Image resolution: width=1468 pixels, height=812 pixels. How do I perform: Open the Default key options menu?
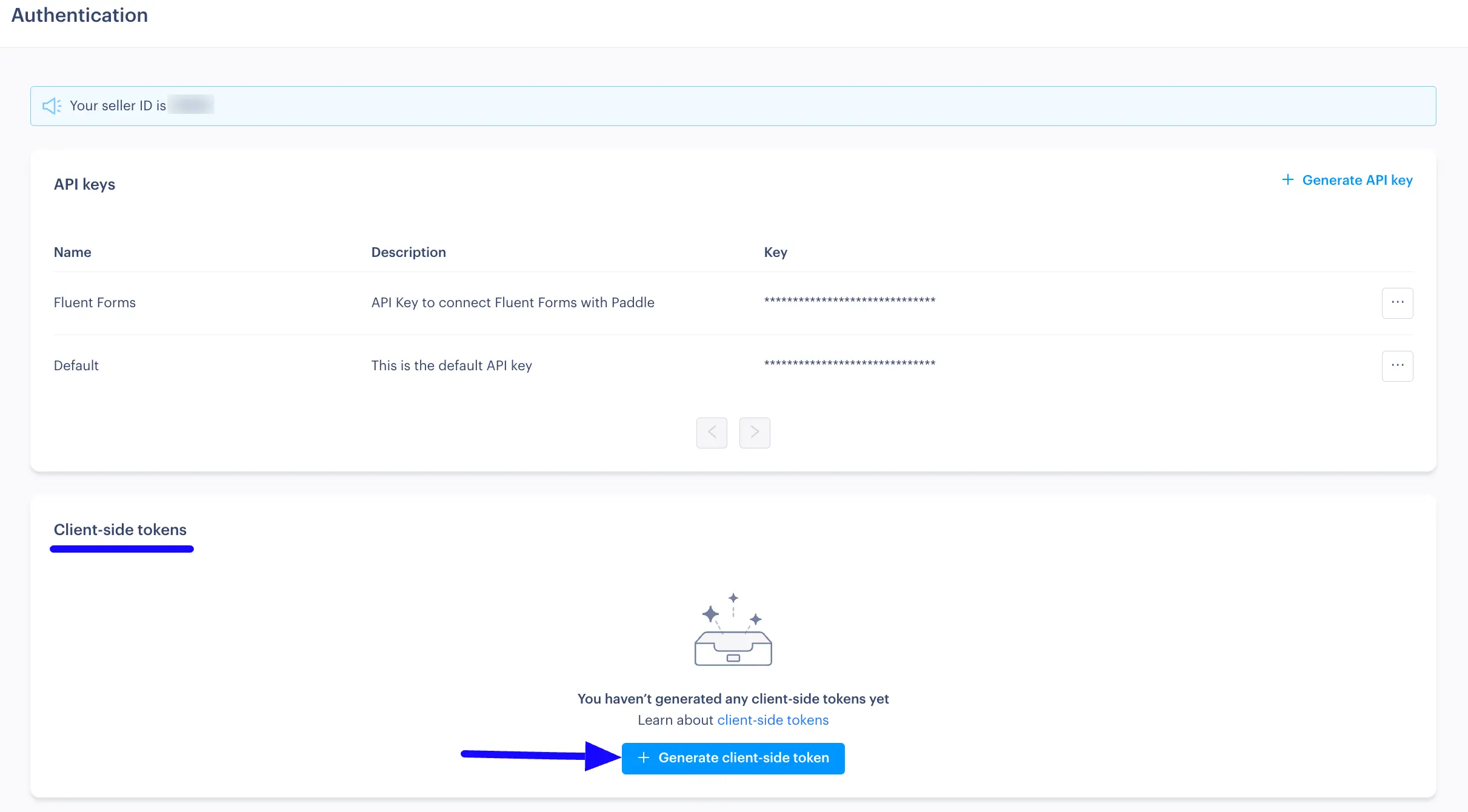pos(1397,366)
